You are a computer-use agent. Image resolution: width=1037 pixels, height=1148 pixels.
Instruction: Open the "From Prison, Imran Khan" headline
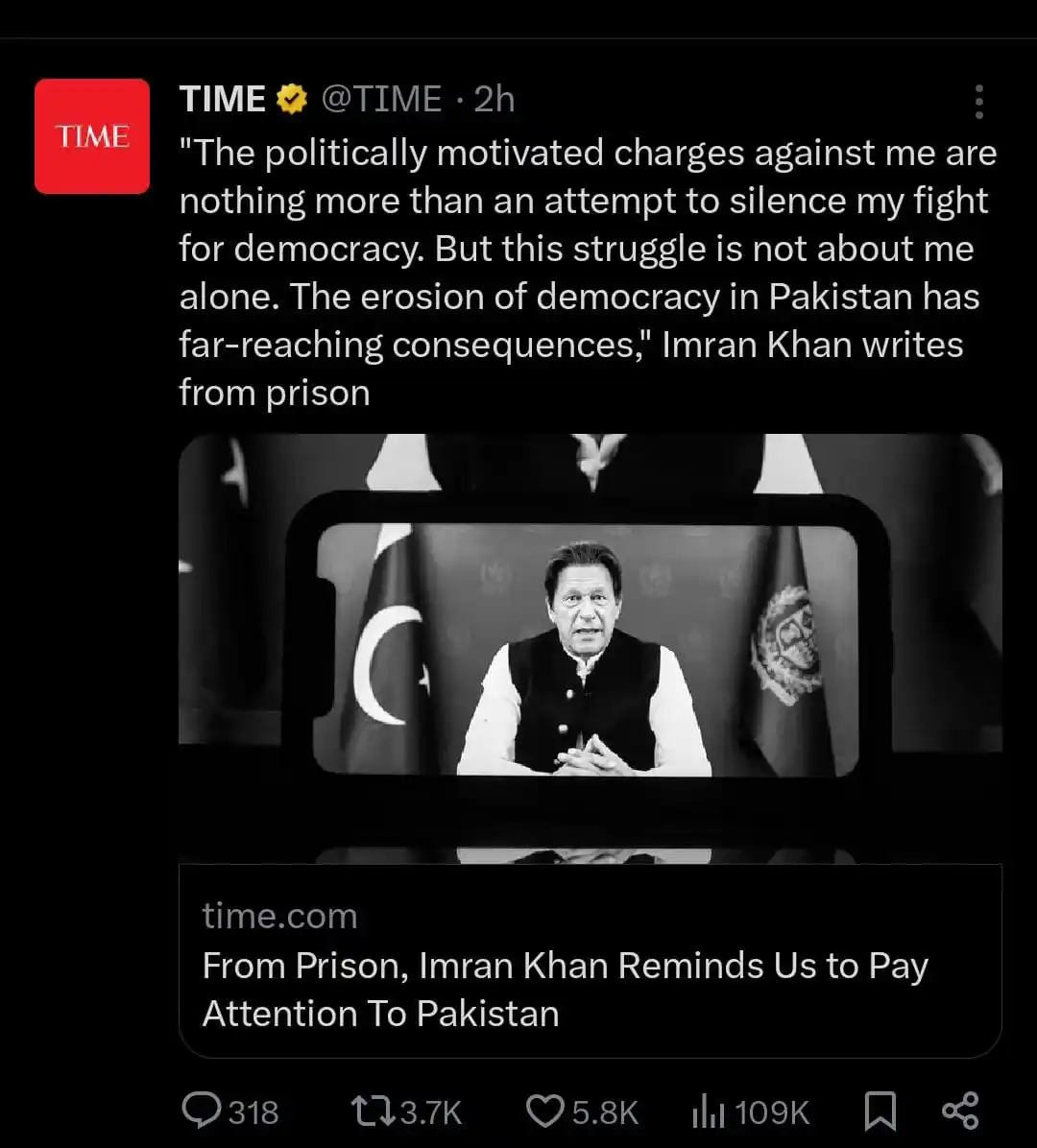565,989
